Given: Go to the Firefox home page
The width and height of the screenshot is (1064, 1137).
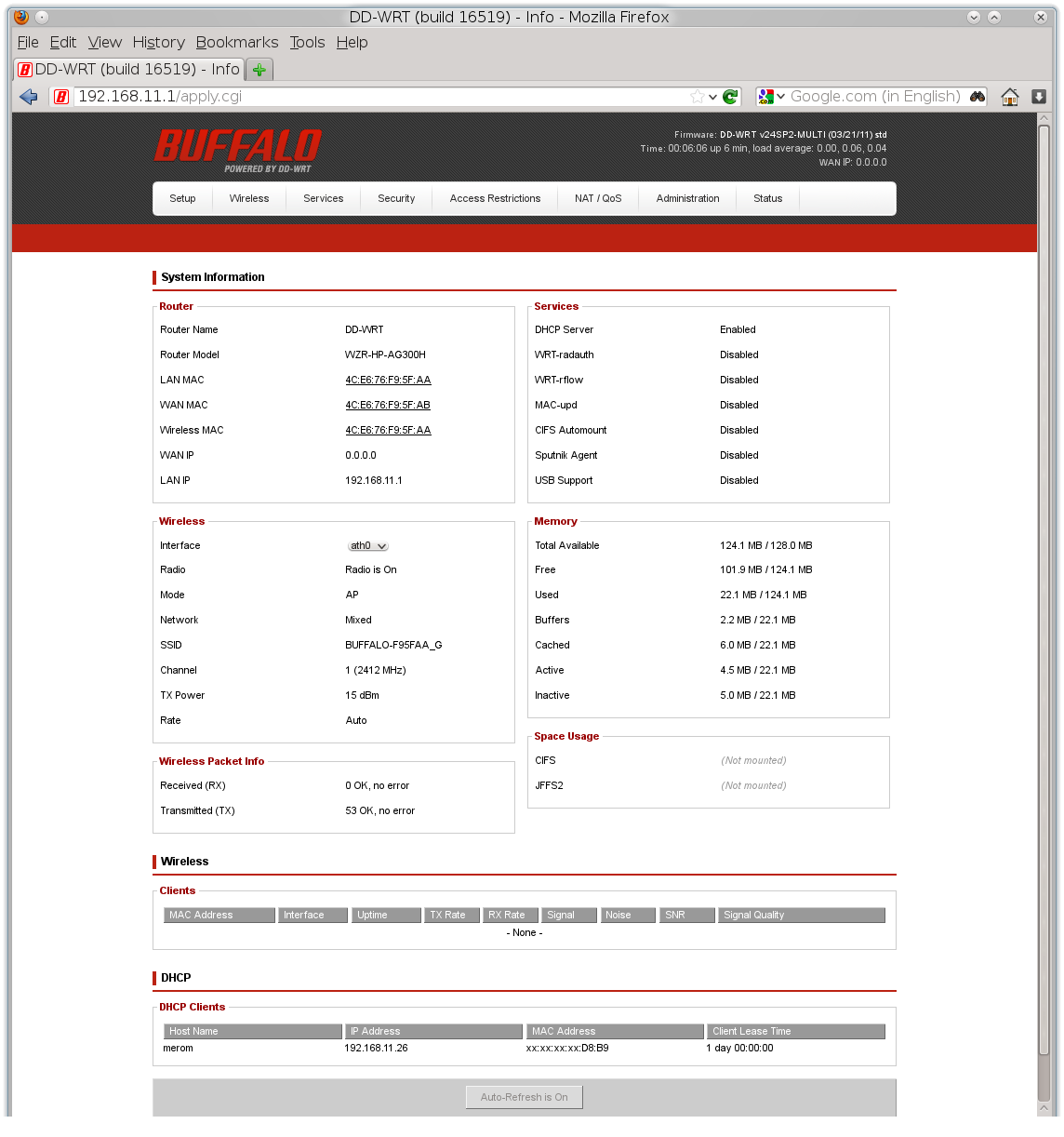Looking at the screenshot, I should (x=1010, y=97).
